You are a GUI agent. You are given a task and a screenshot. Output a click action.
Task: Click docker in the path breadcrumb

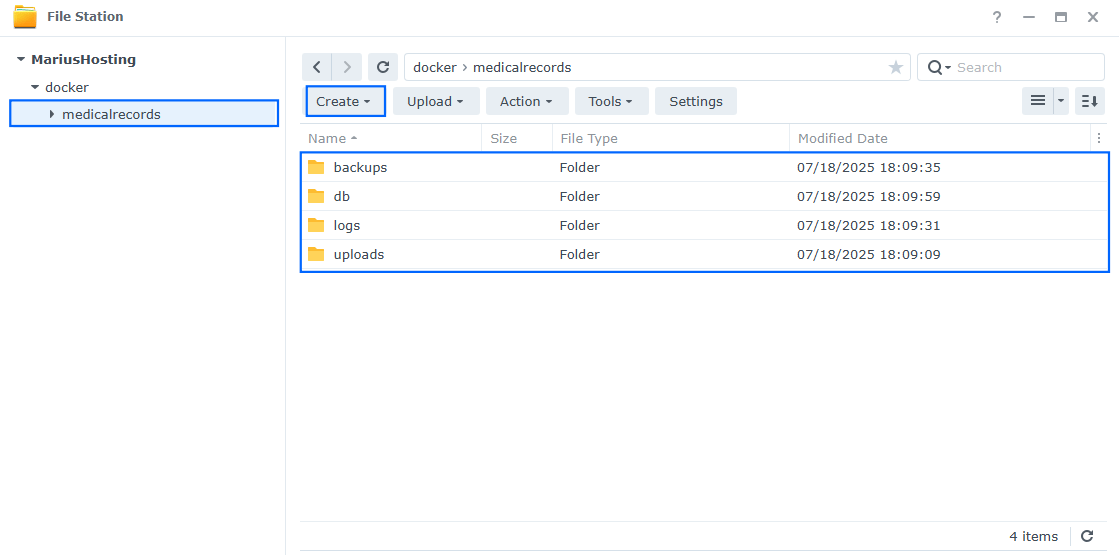click(435, 67)
